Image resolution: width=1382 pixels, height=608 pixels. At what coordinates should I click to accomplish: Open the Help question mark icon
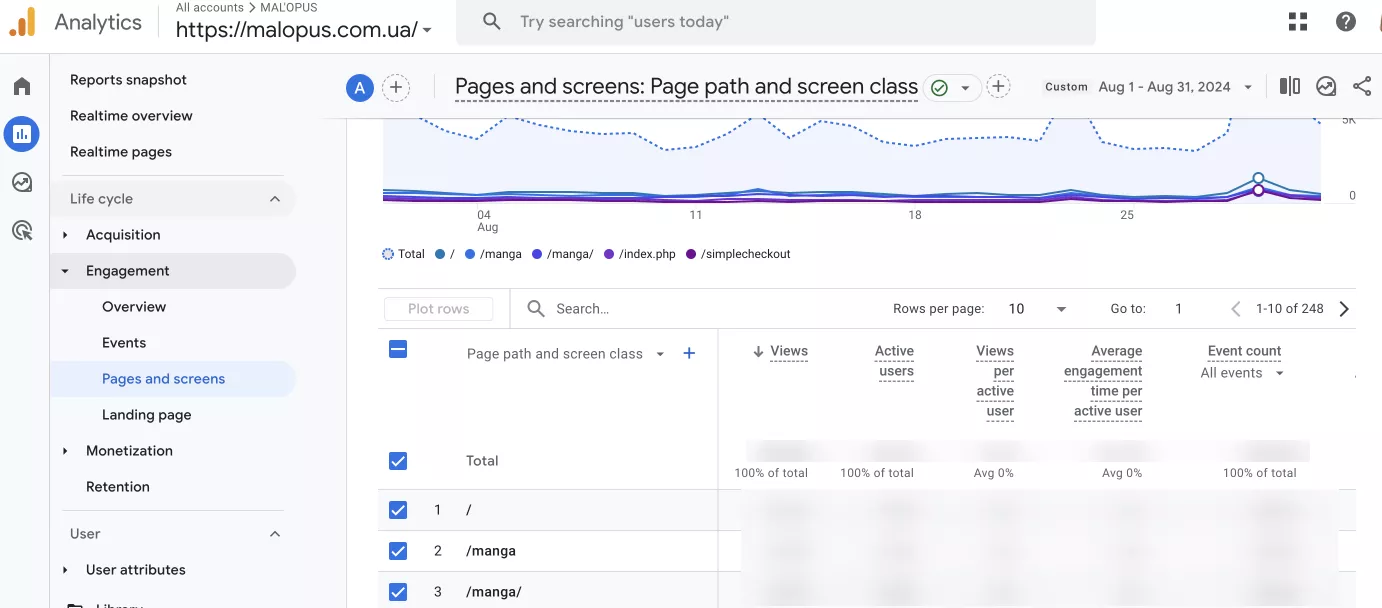1346,22
